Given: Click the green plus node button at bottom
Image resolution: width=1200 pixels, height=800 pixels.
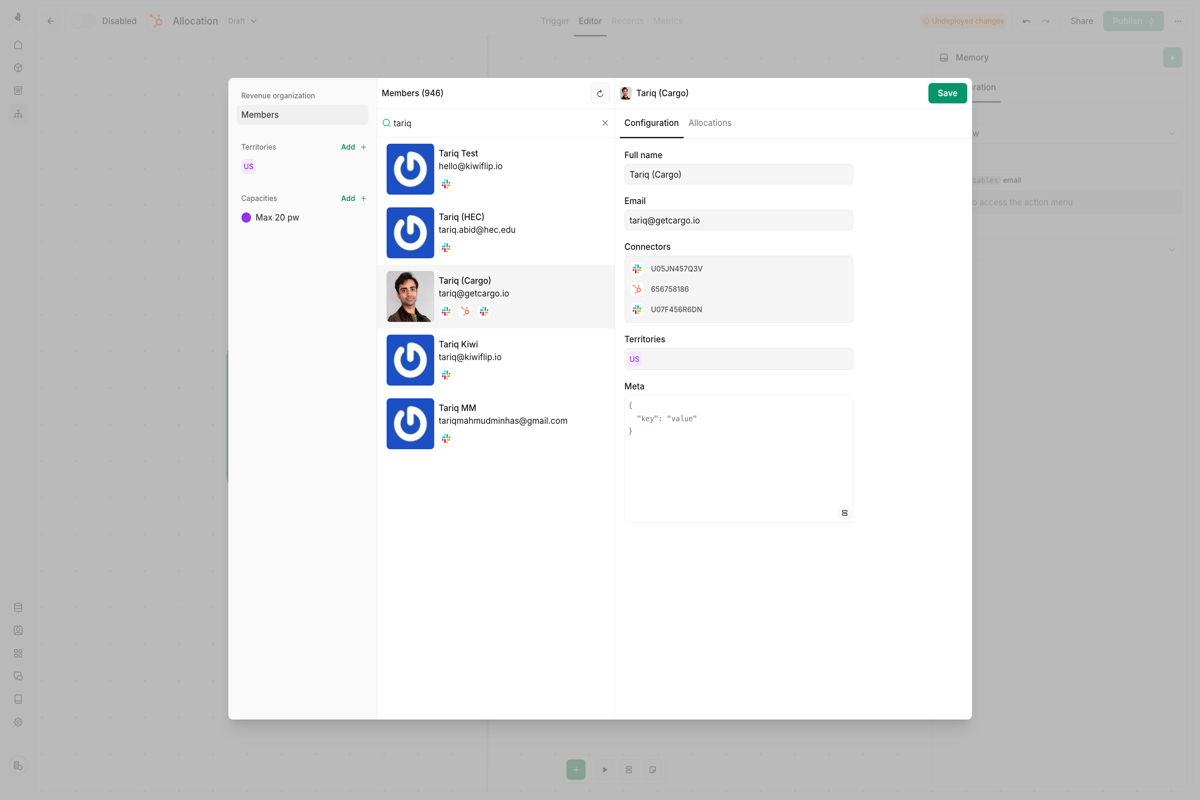Looking at the screenshot, I should tap(576, 770).
